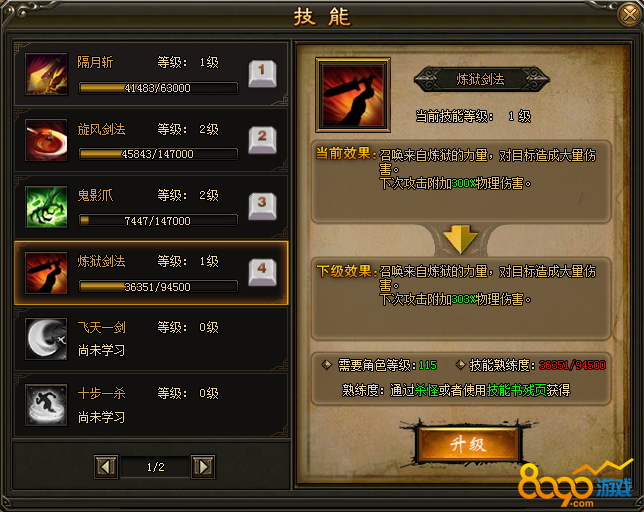Click hotkey slot 1 keycap
This screenshot has width=644, height=512.
click(x=262, y=74)
